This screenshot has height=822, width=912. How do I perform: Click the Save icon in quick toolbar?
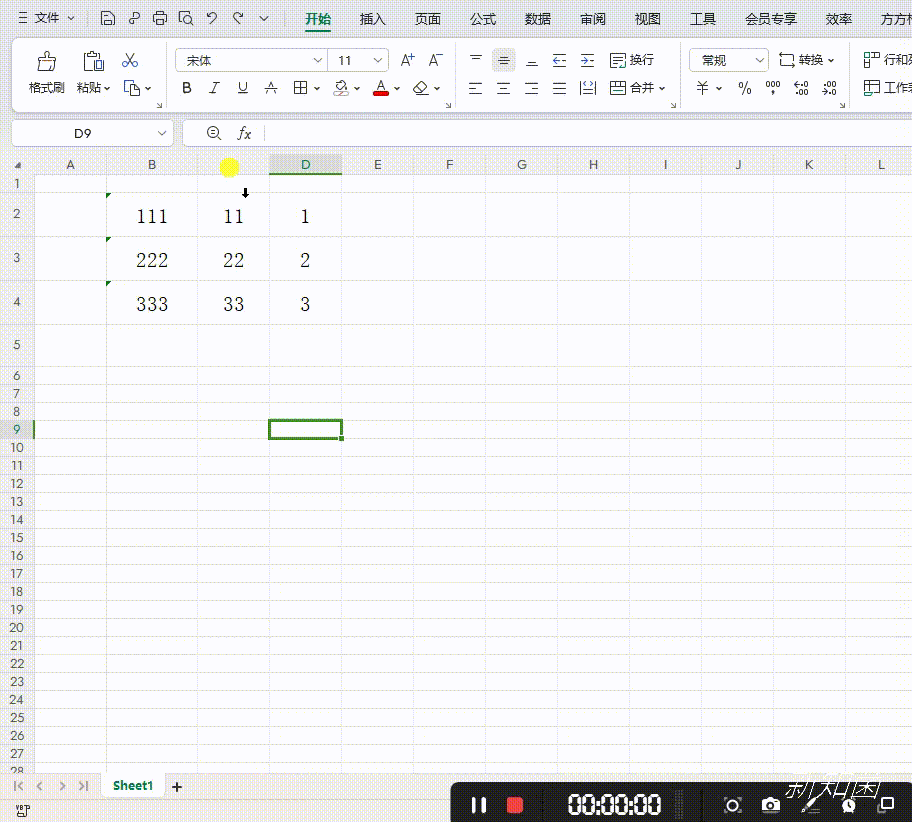tap(108, 19)
